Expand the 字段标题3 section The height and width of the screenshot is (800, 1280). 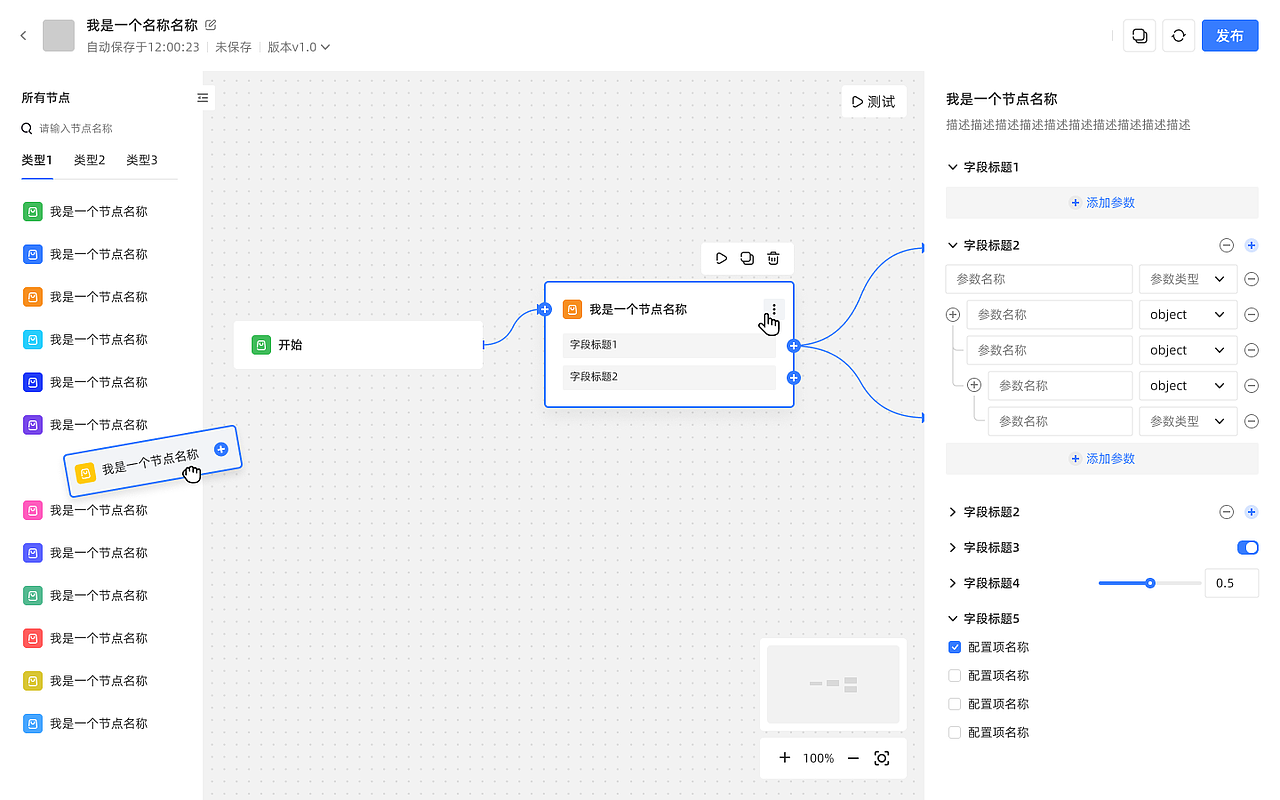(x=952, y=547)
